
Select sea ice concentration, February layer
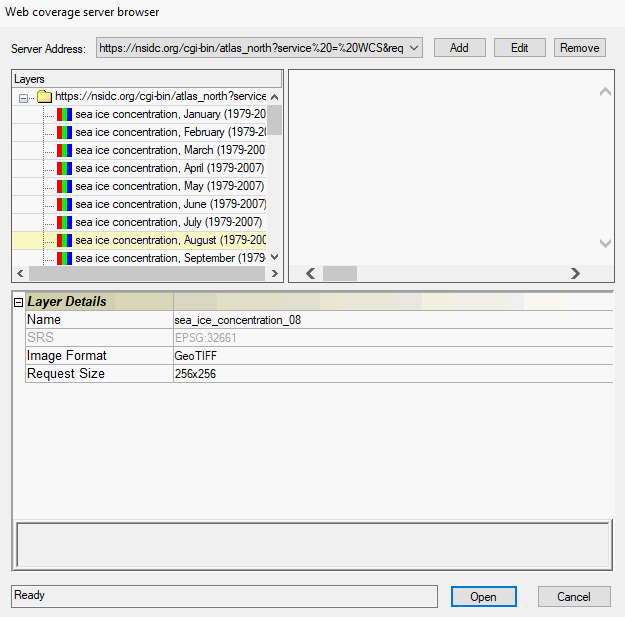click(x=170, y=132)
